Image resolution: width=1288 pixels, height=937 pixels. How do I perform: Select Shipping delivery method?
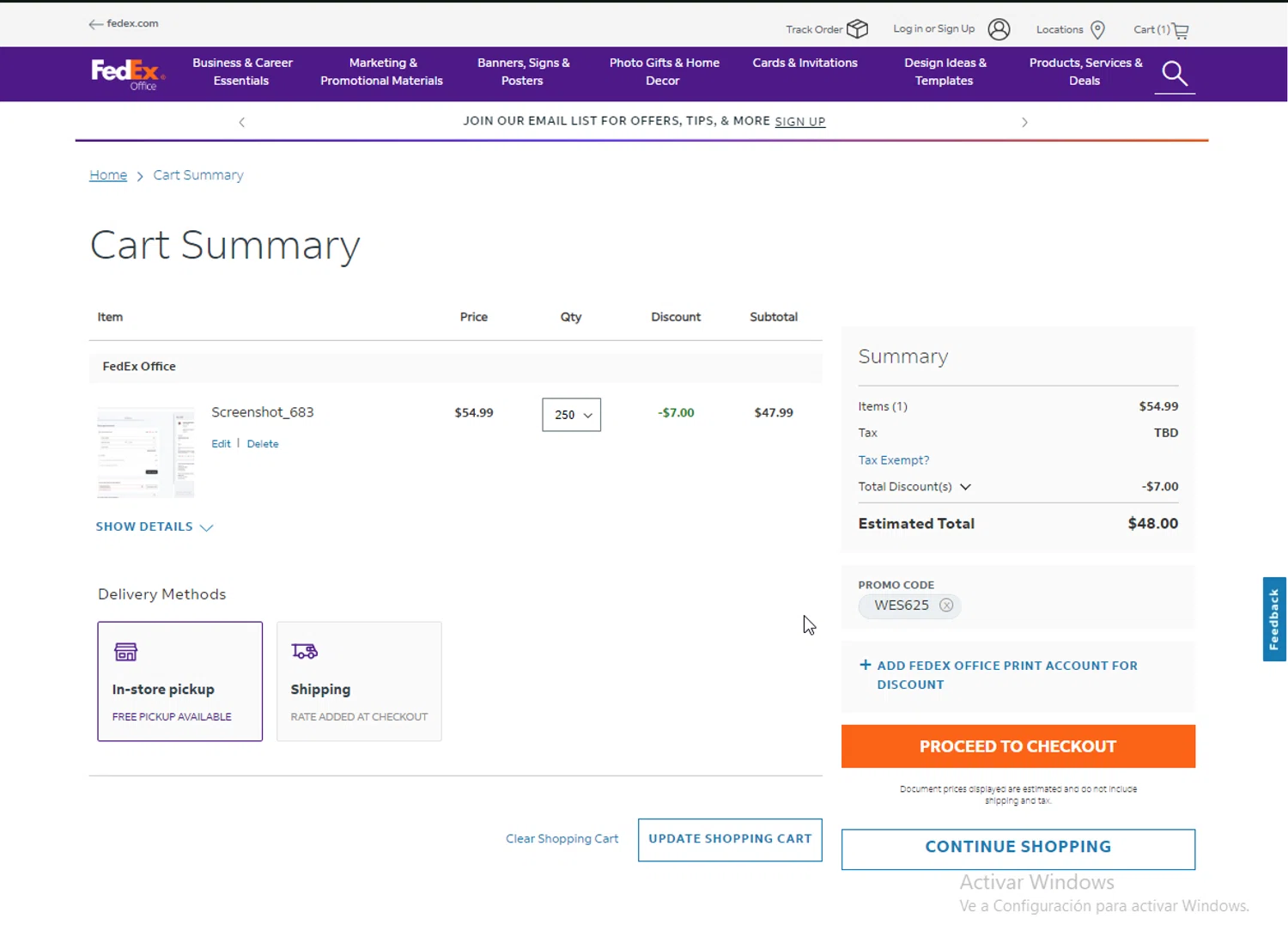coord(359,681)
